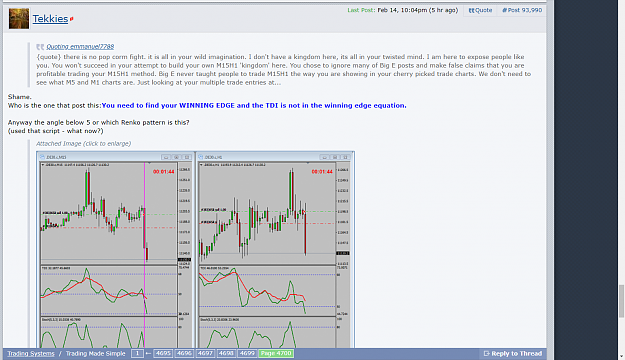Go to page 4695
Screen dimensions: 625x360
(x=163, y=354)
